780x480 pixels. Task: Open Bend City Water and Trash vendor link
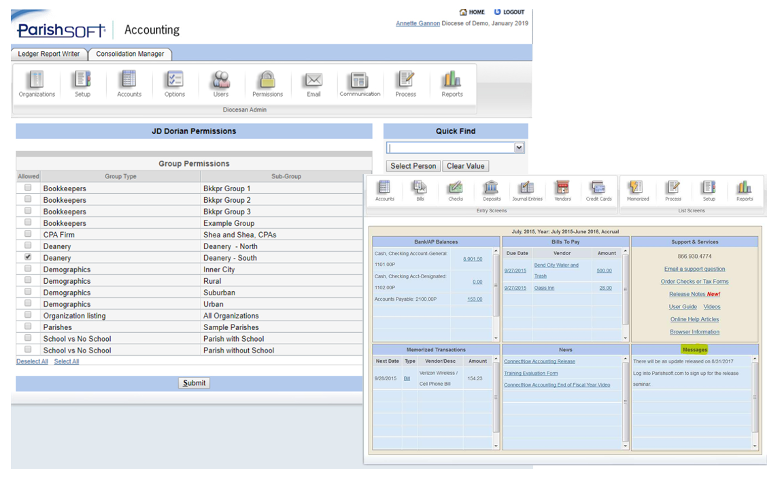point(556,271)
